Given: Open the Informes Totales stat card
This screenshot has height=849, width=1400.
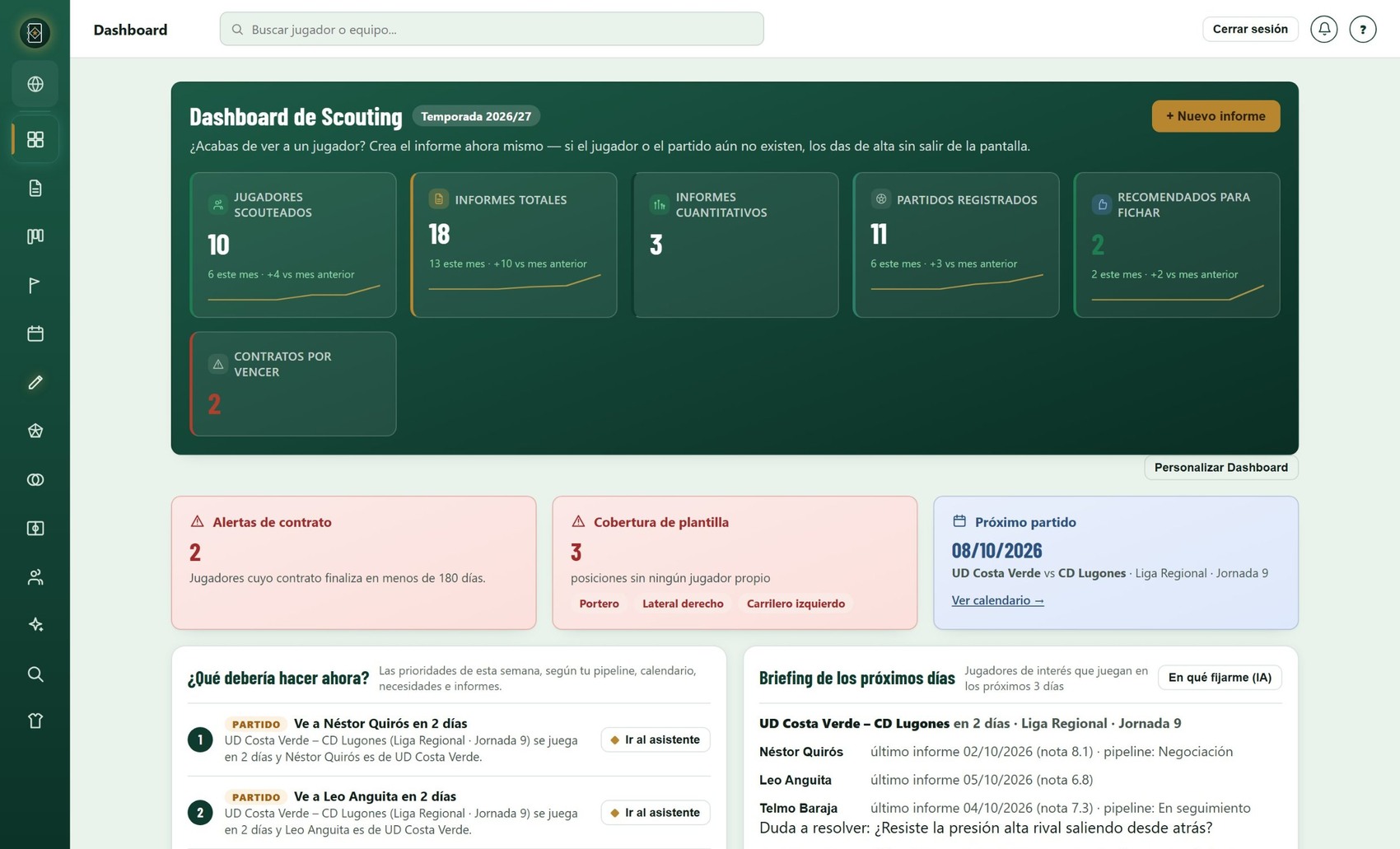Looking at the screenshot, I should point(514,245).
